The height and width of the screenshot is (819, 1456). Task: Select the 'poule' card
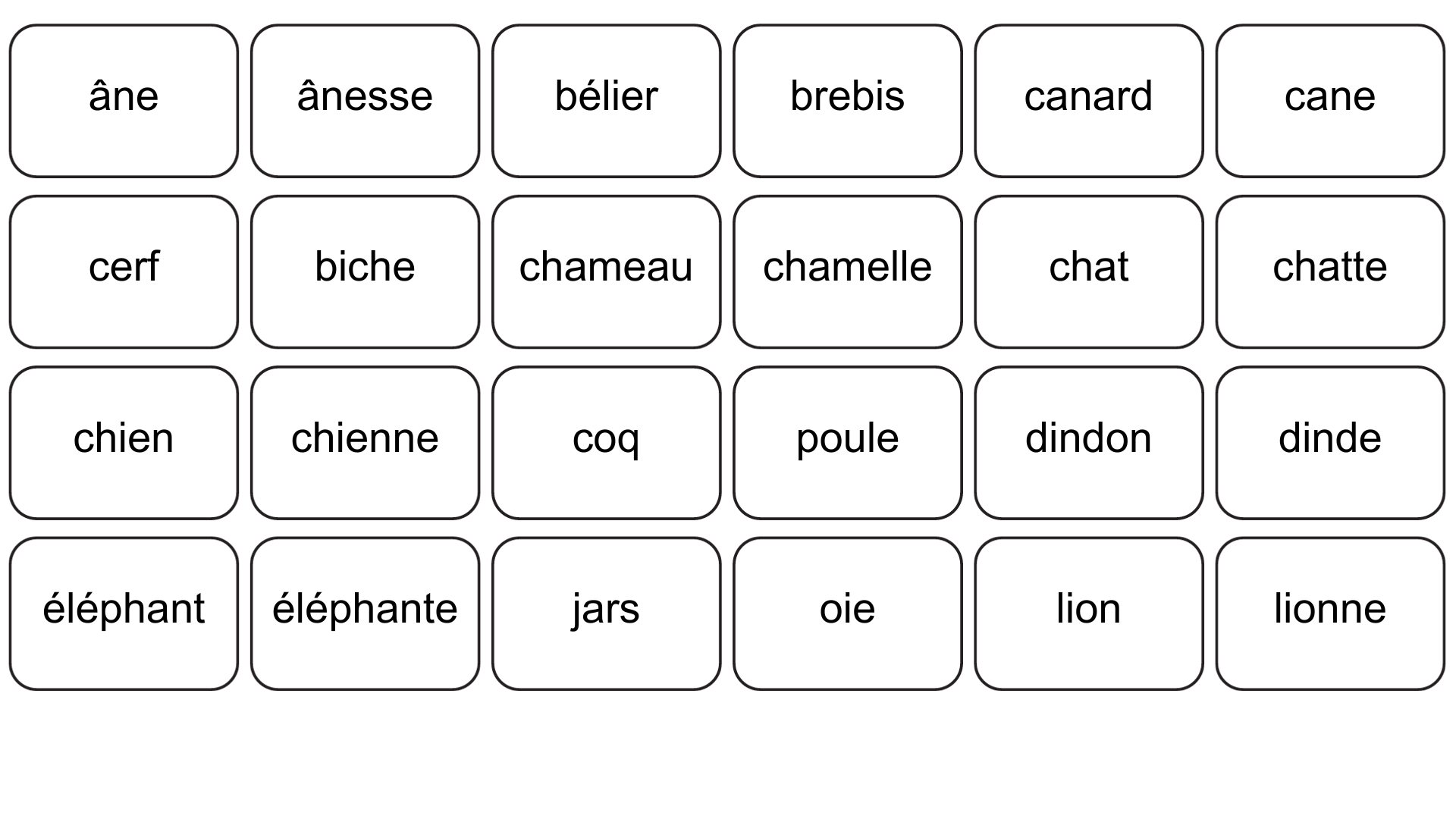pos(847,443)
